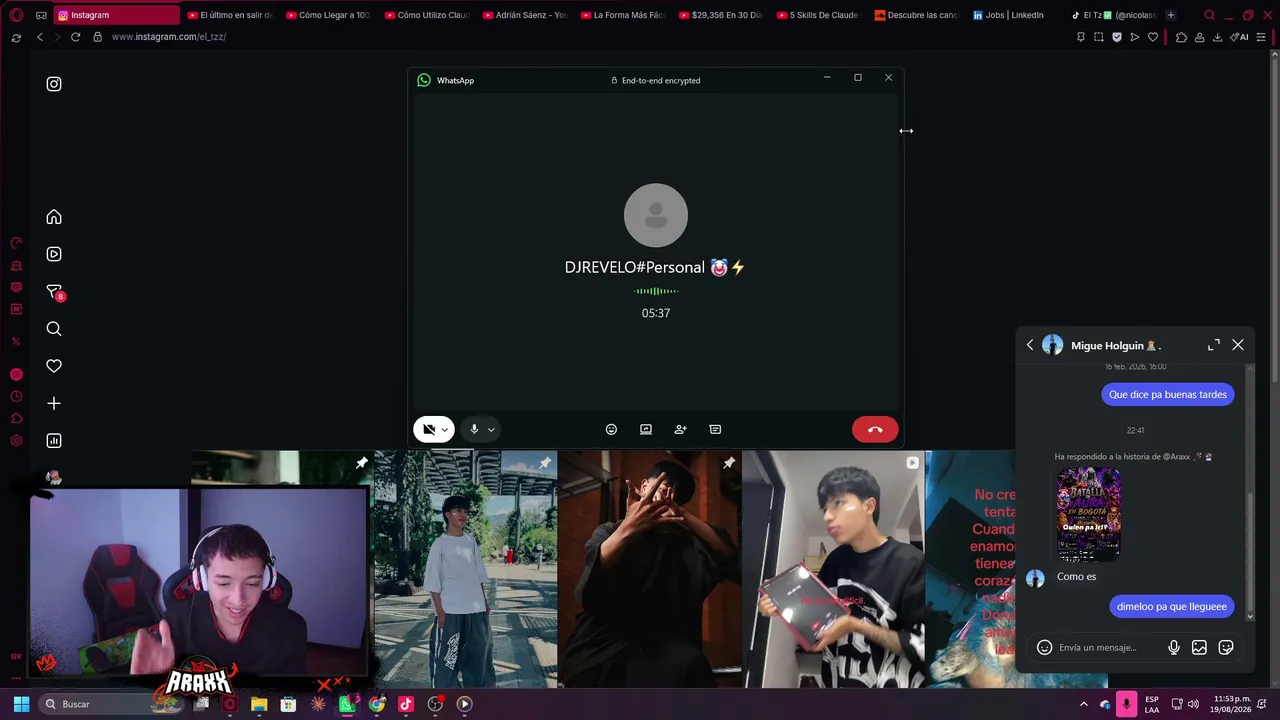This screenshot has height=720, width=1280.
Task: Open File Explorer from the taskbar
Action: click(259, 704)
